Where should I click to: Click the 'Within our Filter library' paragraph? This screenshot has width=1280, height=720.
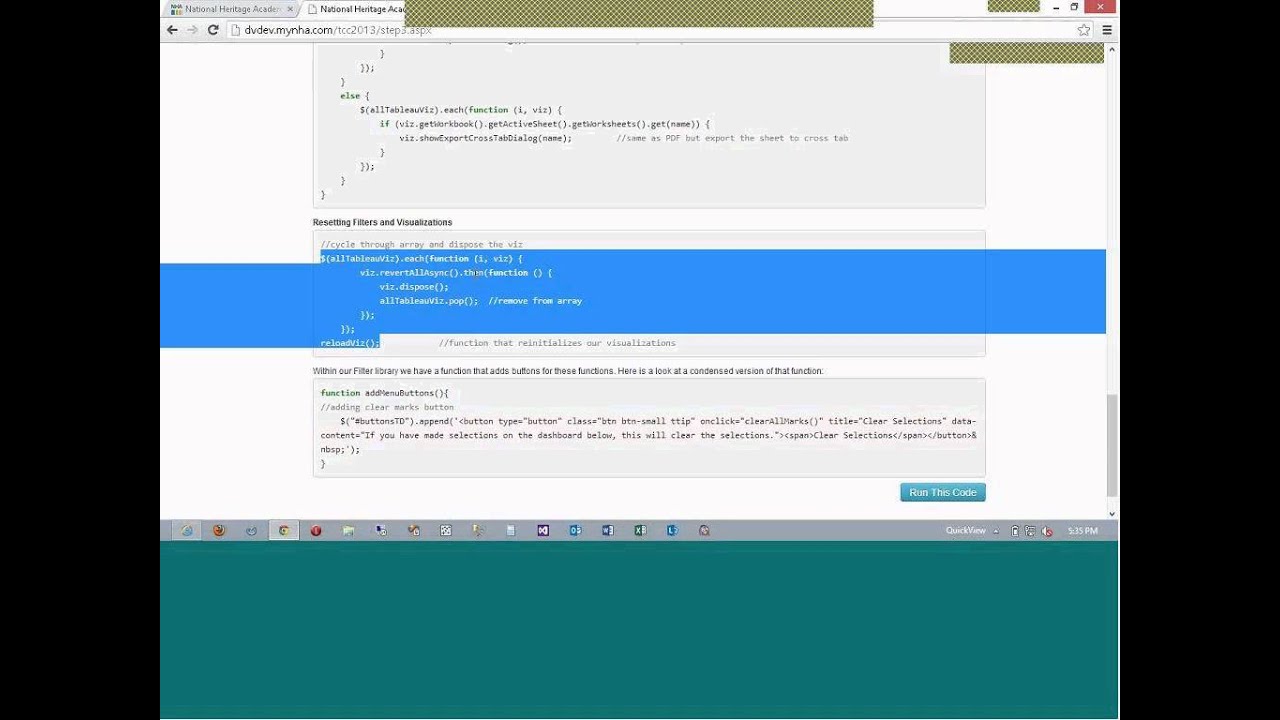tap(568, 371)
